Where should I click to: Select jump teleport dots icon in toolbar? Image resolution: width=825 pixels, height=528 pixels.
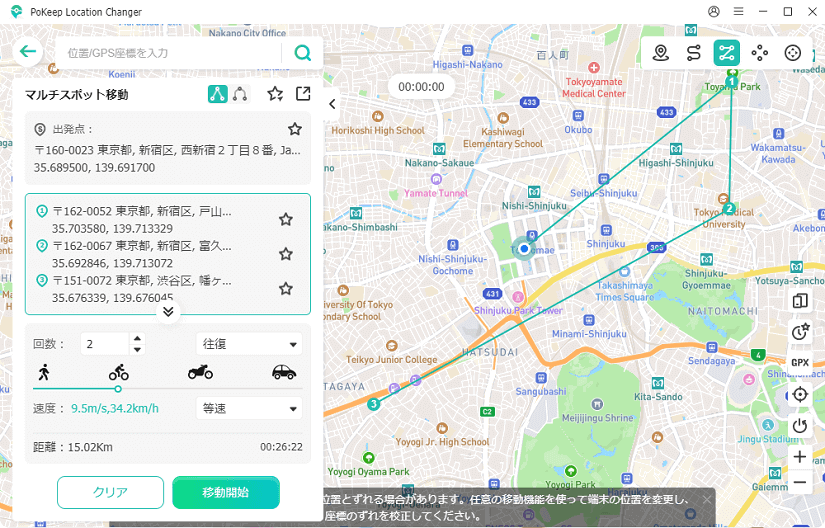(759, 53)
